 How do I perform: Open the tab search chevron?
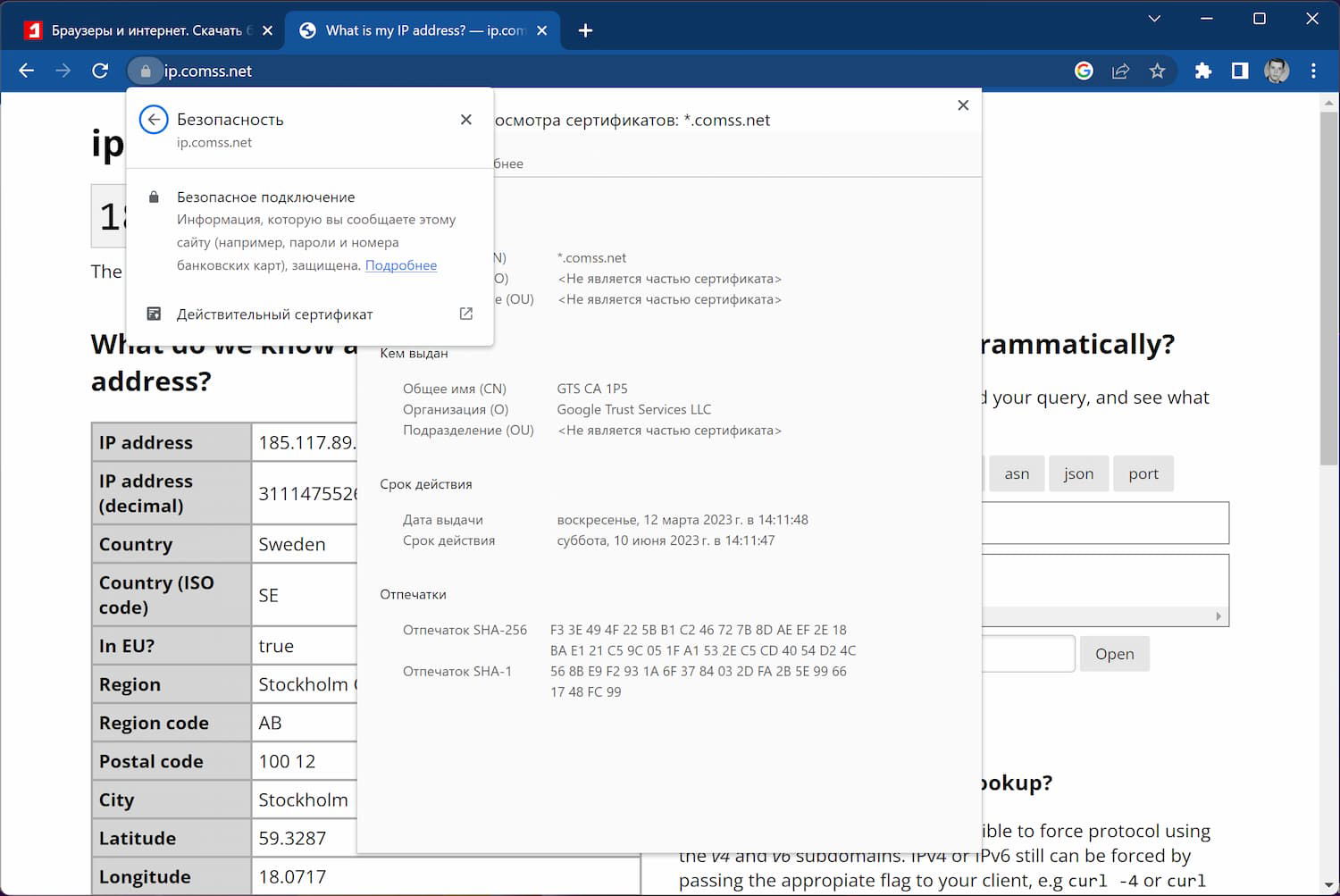[x=1154, y=18]
